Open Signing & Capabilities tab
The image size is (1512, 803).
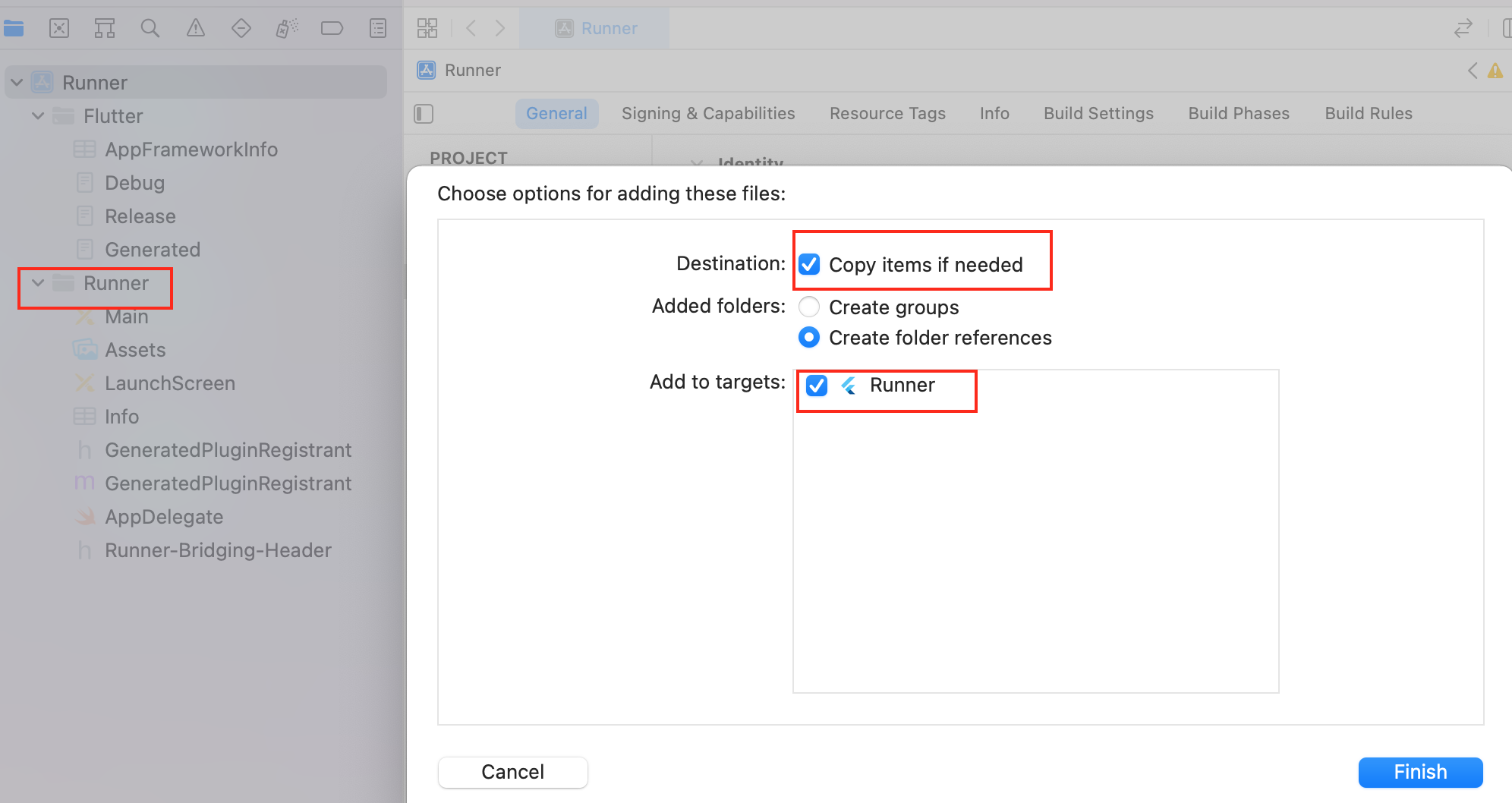coord(708,114)
